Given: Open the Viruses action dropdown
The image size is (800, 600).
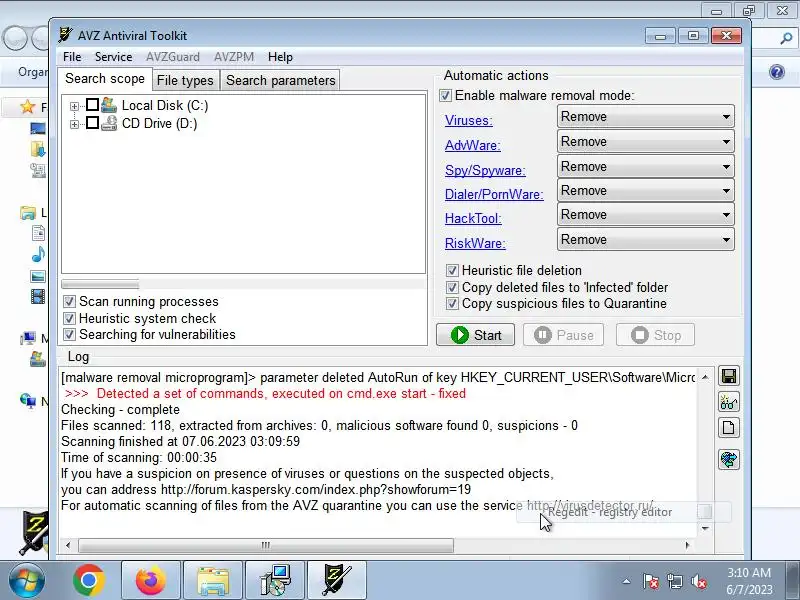Looking at the screenshot, I should click(x=645, y=117).
